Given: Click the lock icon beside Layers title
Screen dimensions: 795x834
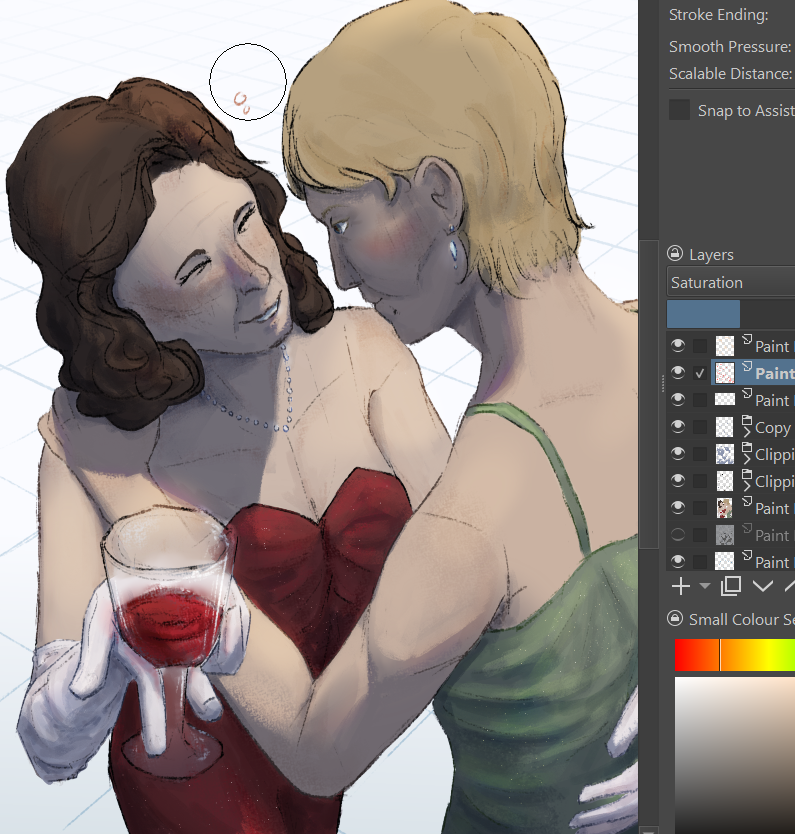Looking at the screenshot, I should pos(675,253).
